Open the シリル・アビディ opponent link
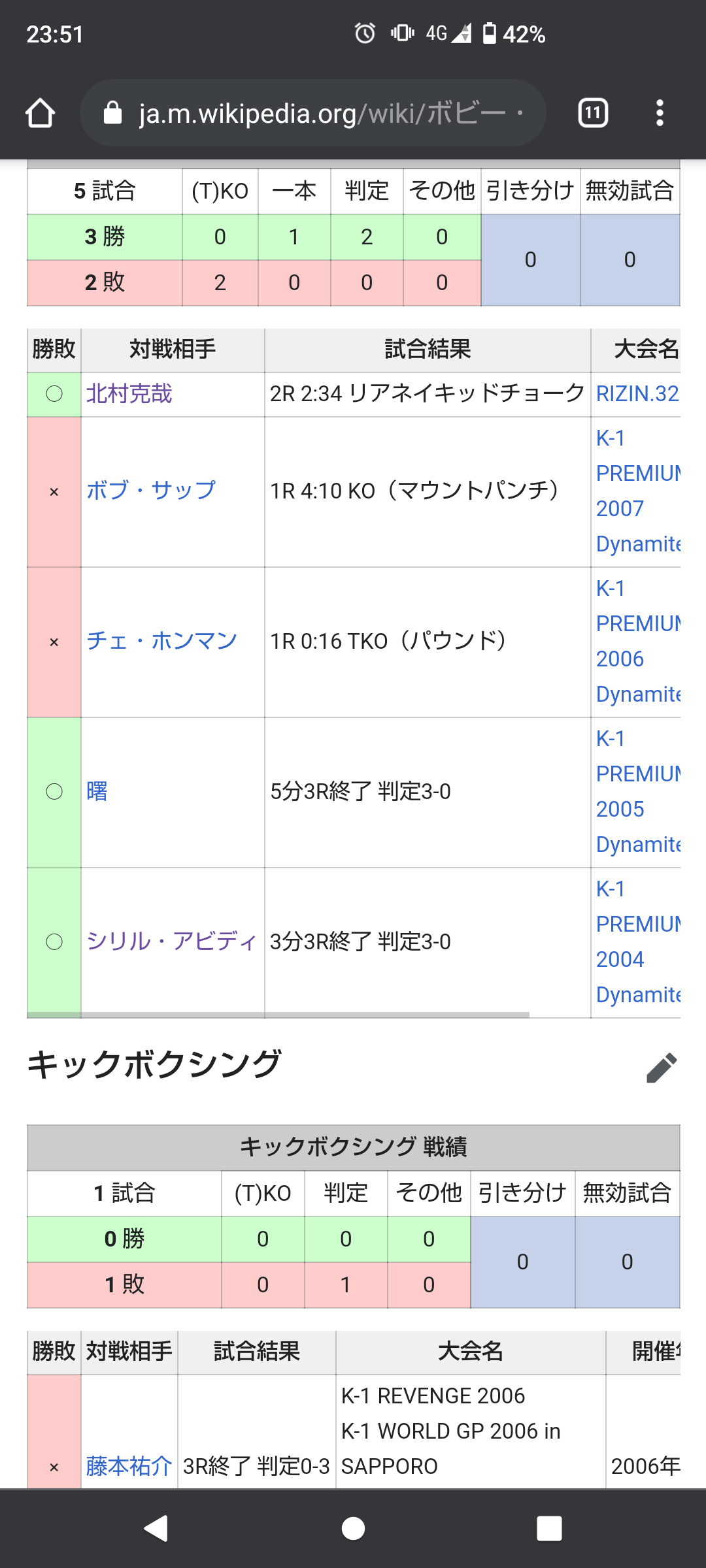706x1568 pixels. tap(172, 941)
